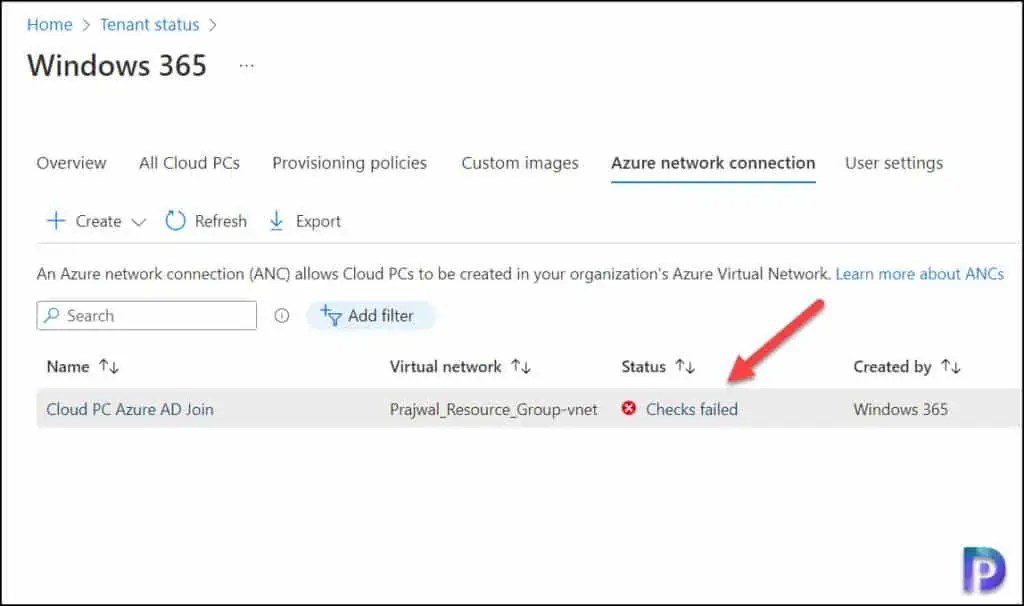The width and height of the screenshot is (1024, 606).
Task: Expand the Create dropdown chevron
Action: tap(137, 223)
